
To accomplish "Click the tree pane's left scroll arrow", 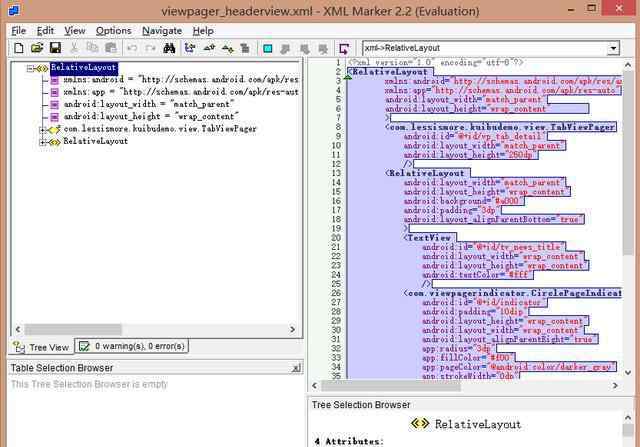I will pos(18,329).
